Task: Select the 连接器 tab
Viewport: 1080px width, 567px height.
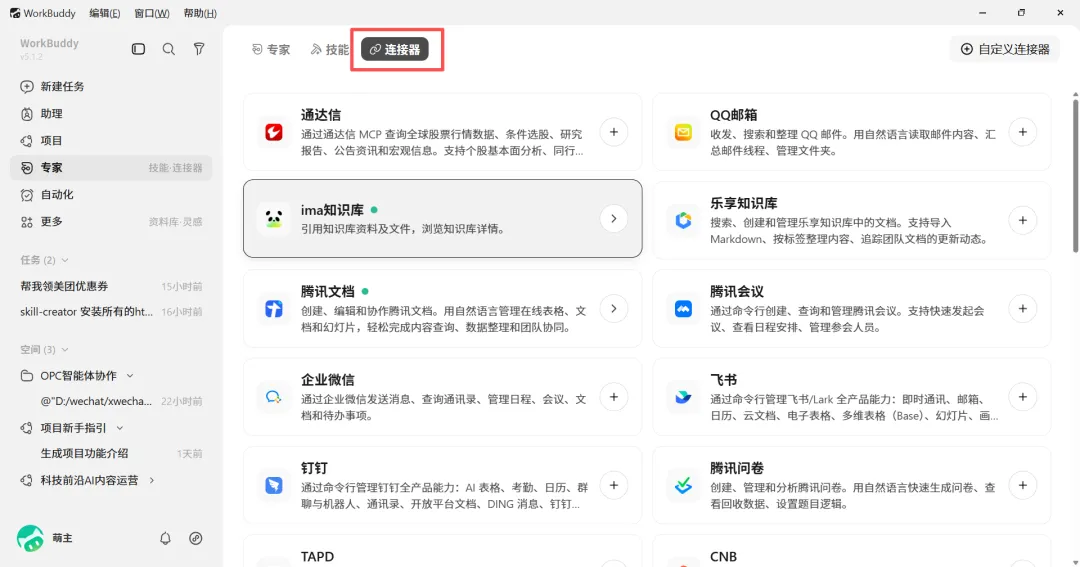Action: pos(395,50)
